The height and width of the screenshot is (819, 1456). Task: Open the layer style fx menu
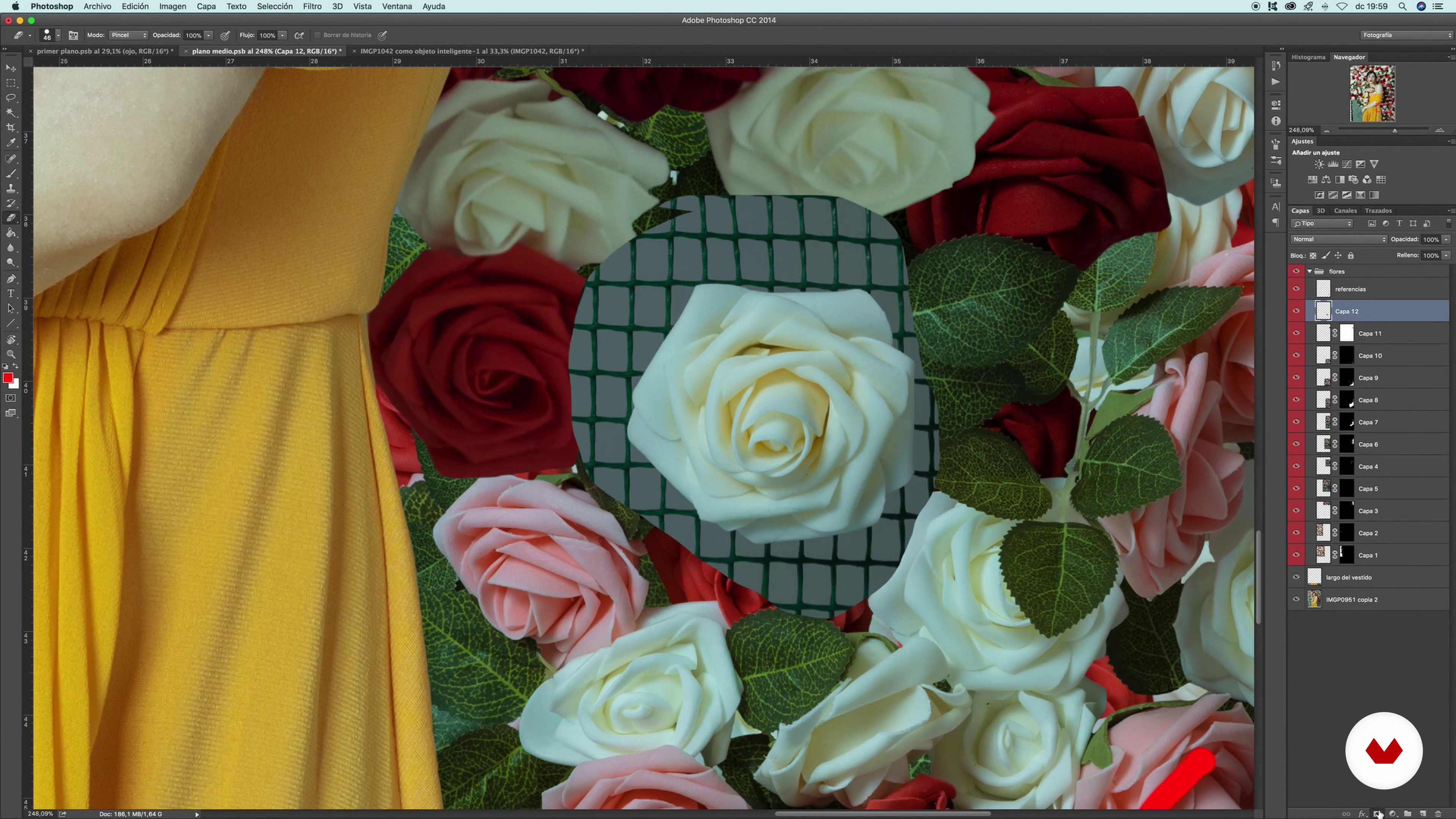click(1362, 814)
